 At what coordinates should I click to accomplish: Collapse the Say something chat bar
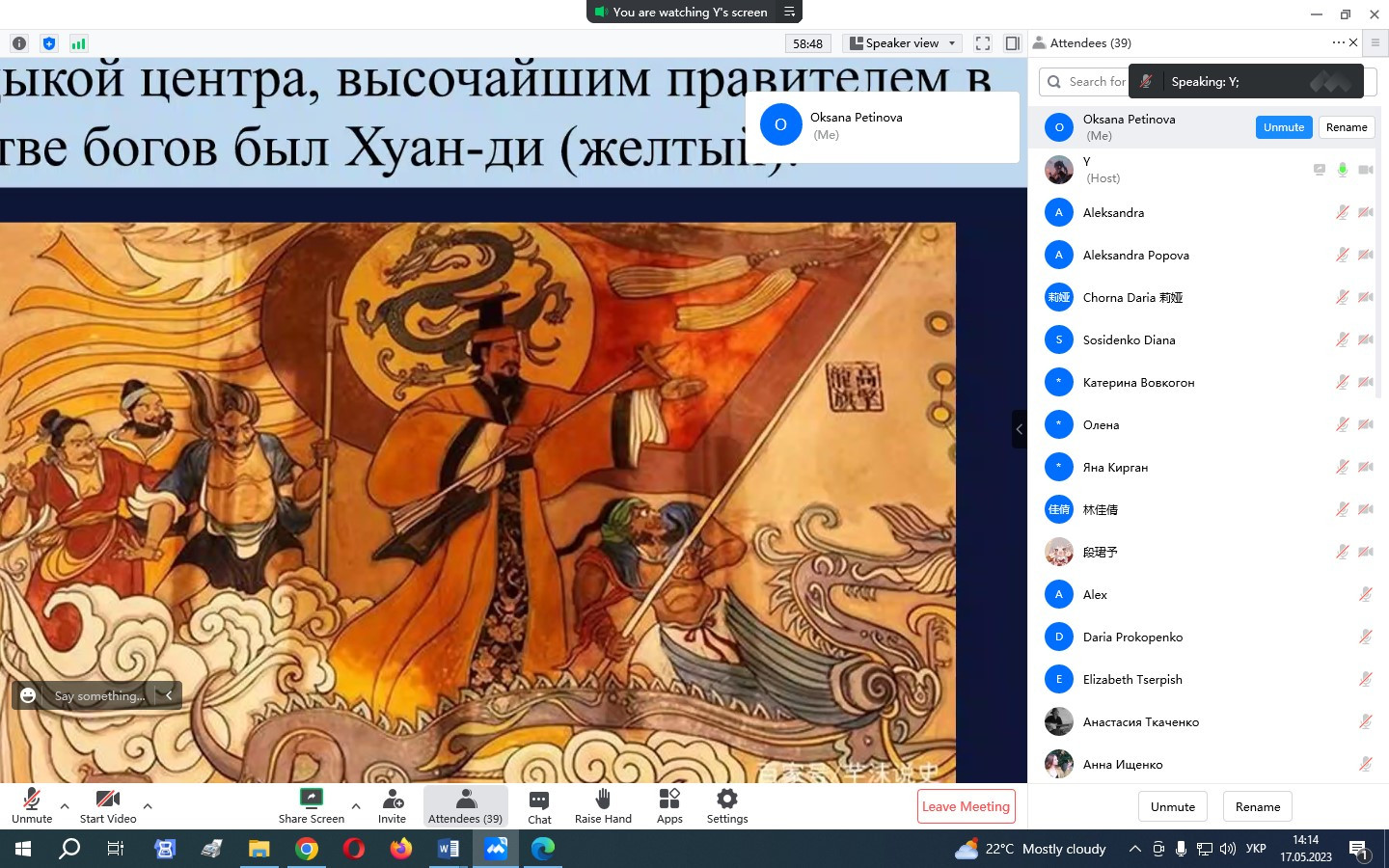pos(169,695)
